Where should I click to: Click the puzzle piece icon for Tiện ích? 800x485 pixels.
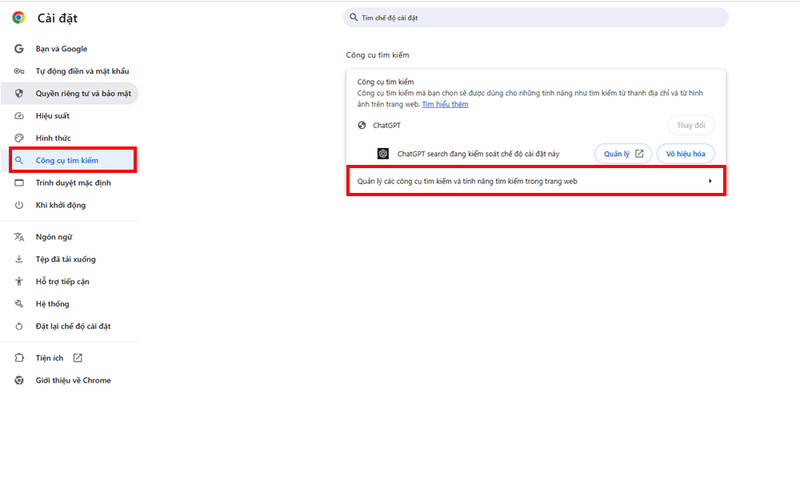pos(19,358)
